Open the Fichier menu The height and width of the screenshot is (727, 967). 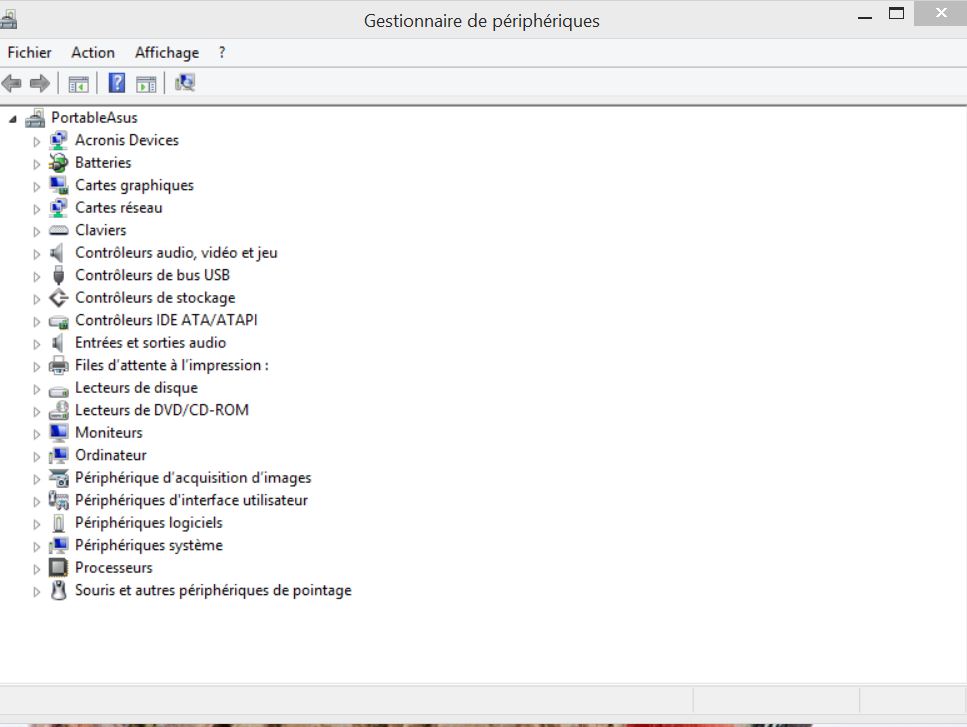coord(29,52)
